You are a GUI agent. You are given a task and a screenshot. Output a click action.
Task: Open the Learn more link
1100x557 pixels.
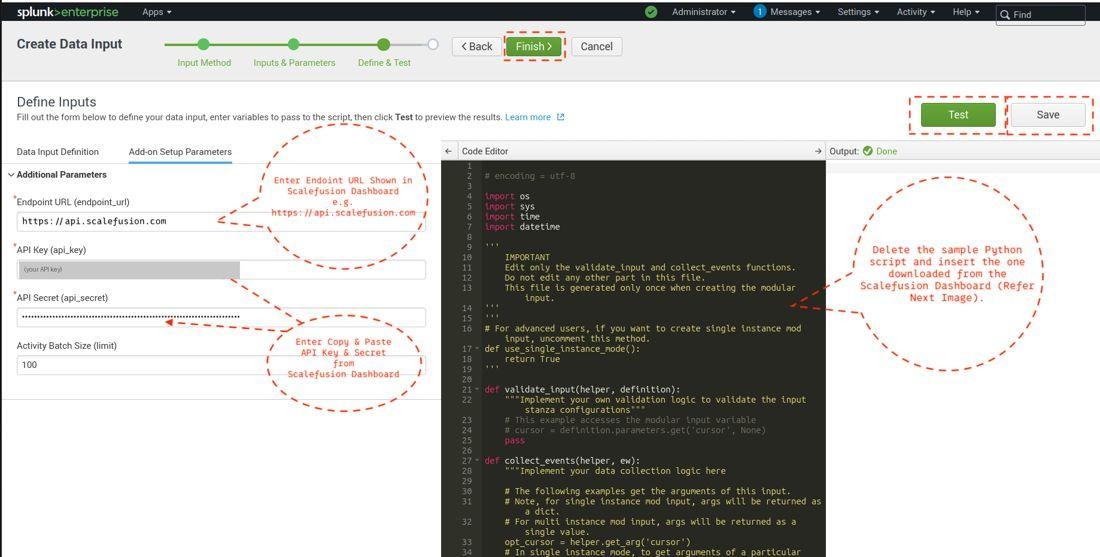click(528, 117)
